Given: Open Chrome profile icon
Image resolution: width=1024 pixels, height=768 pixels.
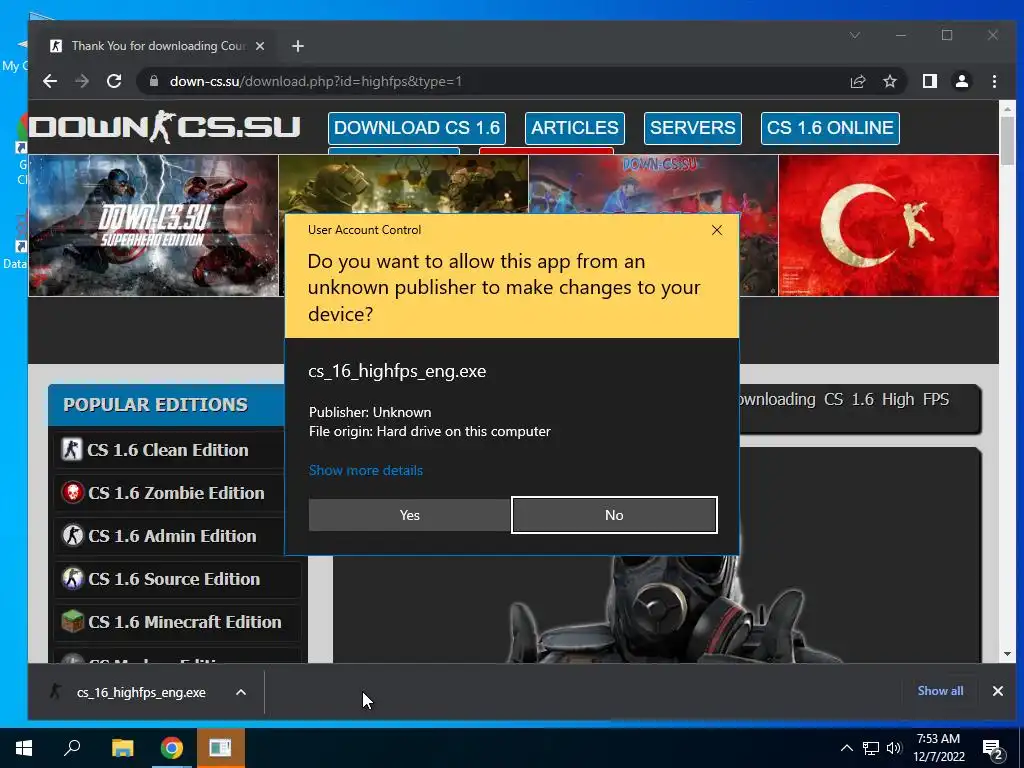Looking at the screenshot, I should 962,81.
